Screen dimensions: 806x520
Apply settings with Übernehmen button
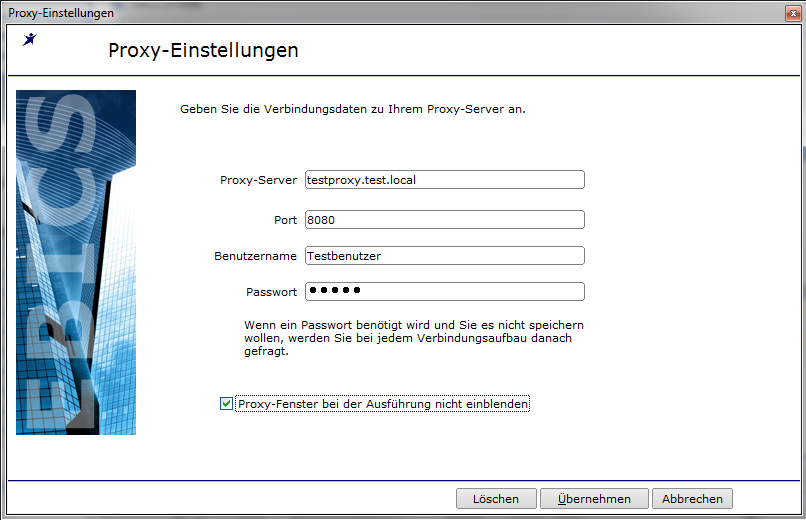point(594,499)
